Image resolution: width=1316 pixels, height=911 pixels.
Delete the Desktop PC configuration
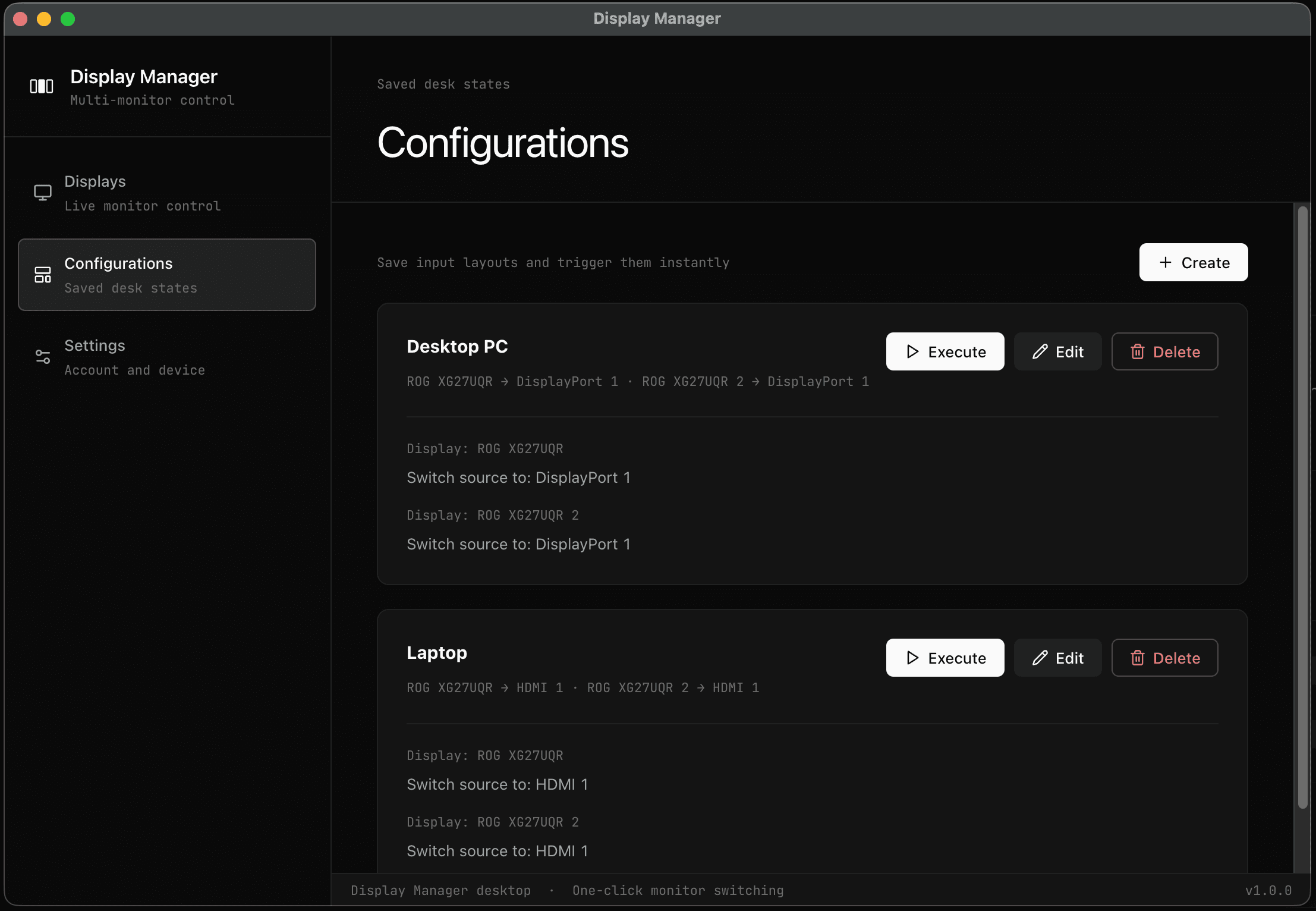tap(1164, 351)
